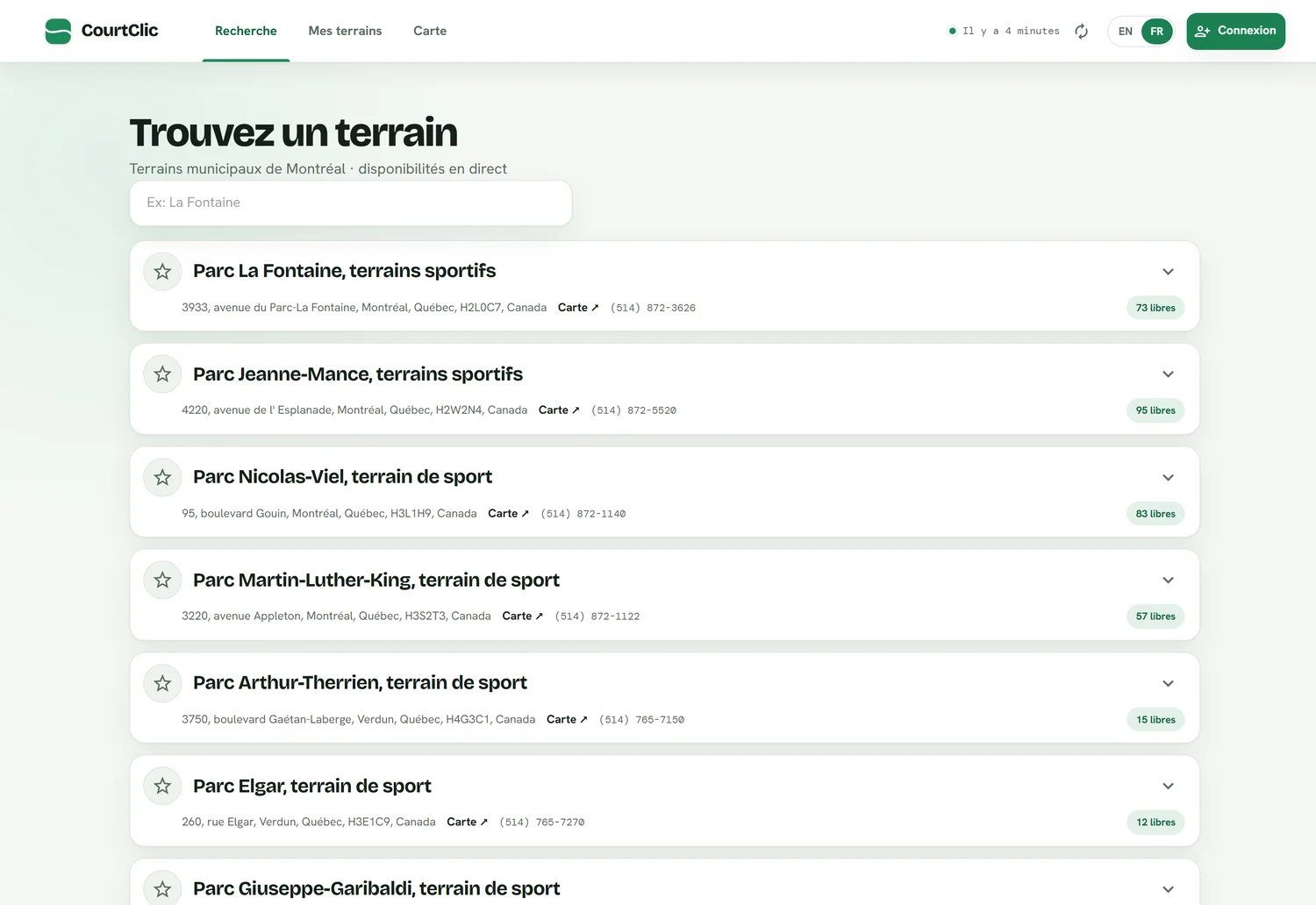Click the title "Parc Elgar, terrain de sport"
The image size is (1316, 905).
pyautogui.click(x=312, y=787)
